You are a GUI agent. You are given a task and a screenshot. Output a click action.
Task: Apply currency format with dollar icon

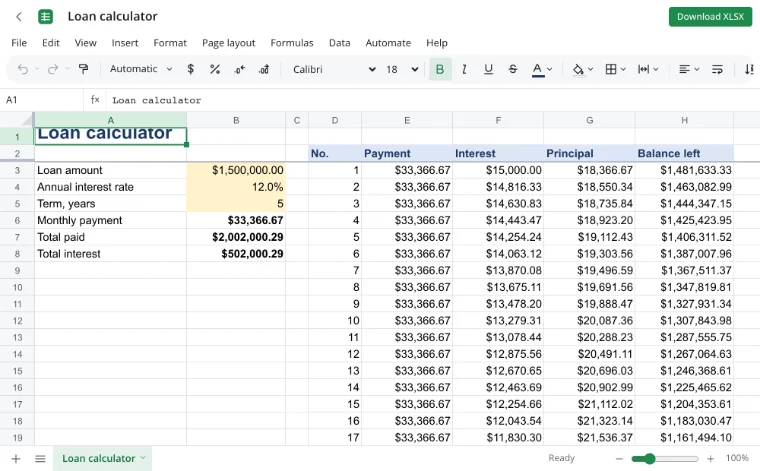tap(190, 69)
